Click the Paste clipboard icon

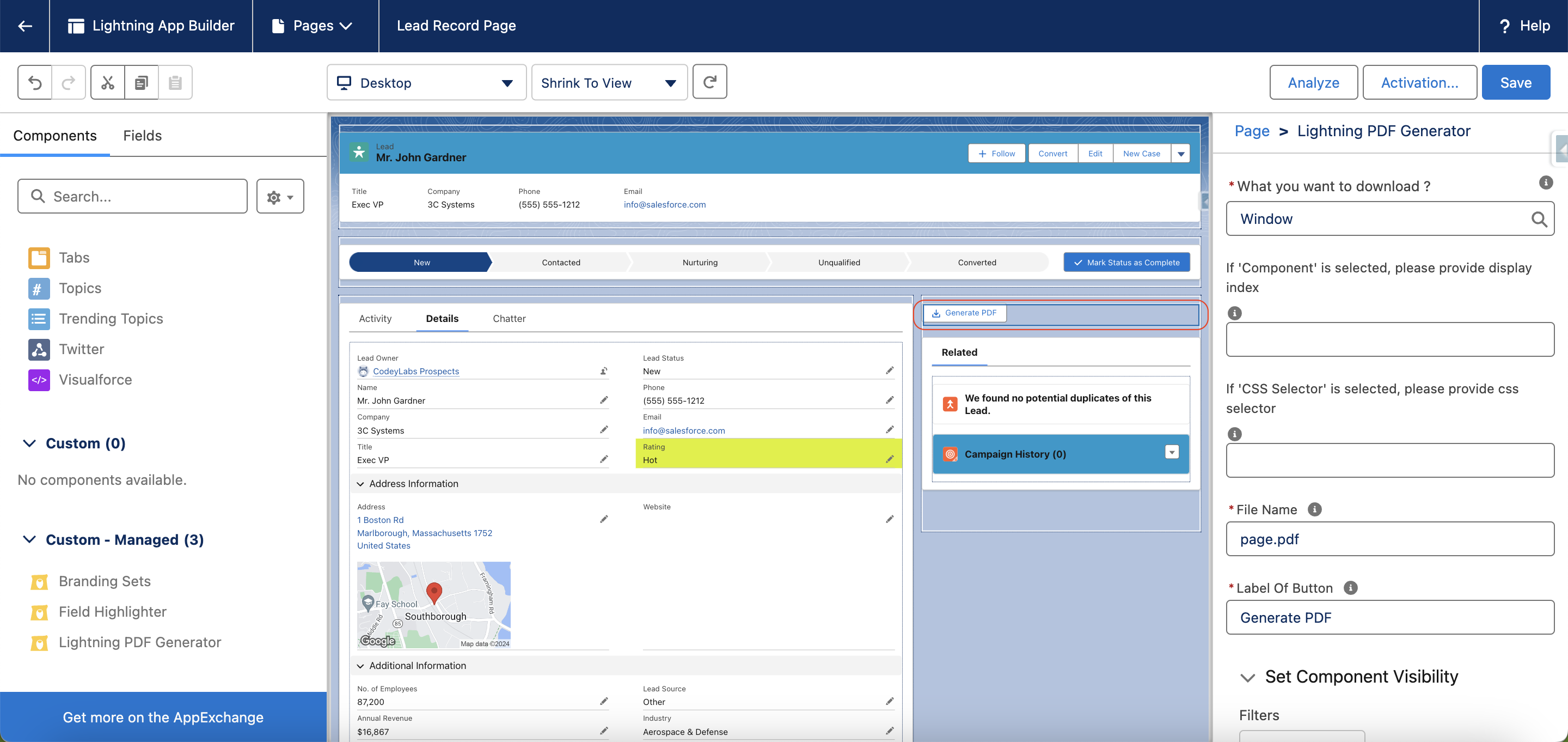175,82
